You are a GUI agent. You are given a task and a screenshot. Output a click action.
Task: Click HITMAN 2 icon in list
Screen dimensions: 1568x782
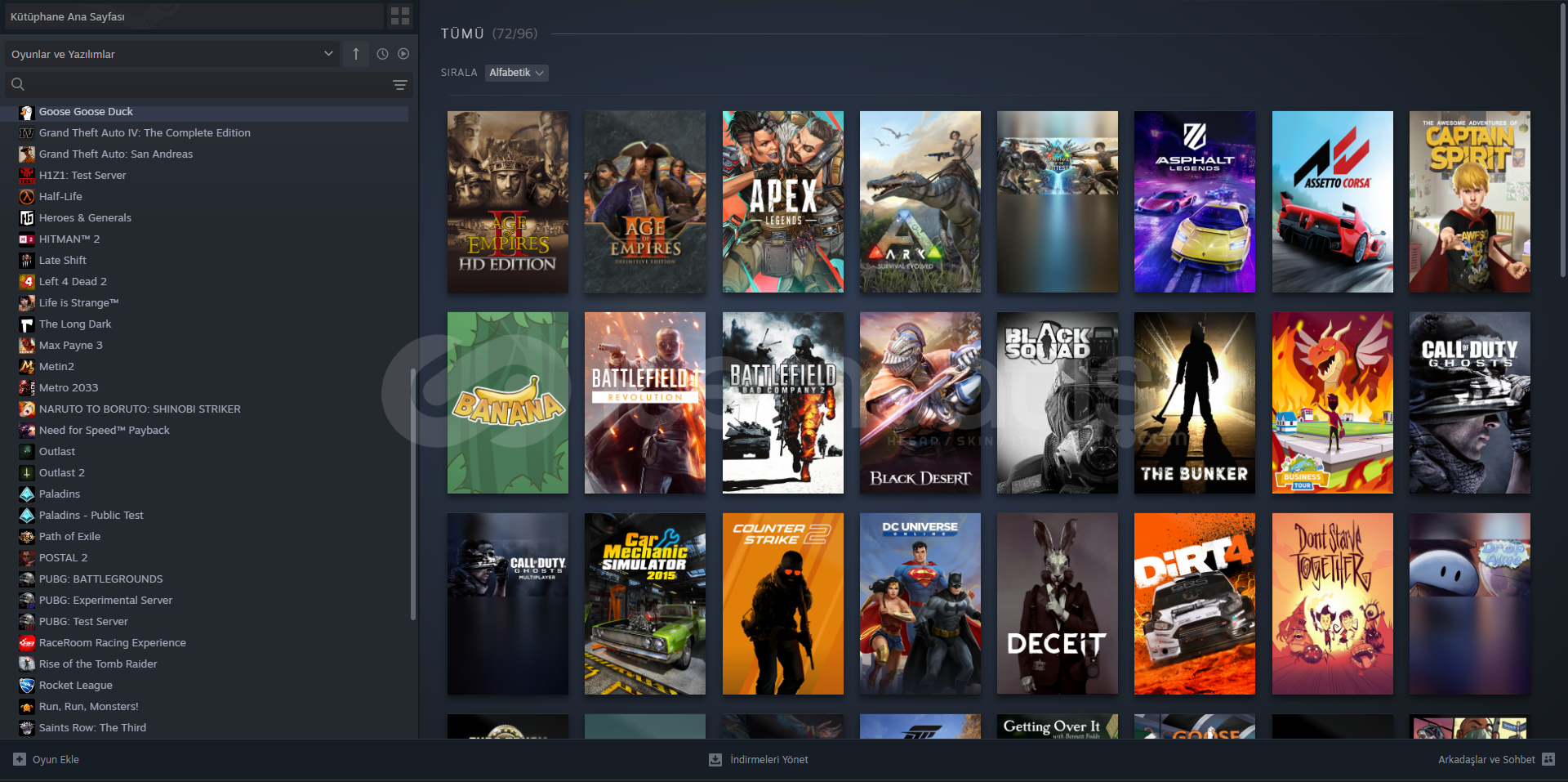point(27,239)
